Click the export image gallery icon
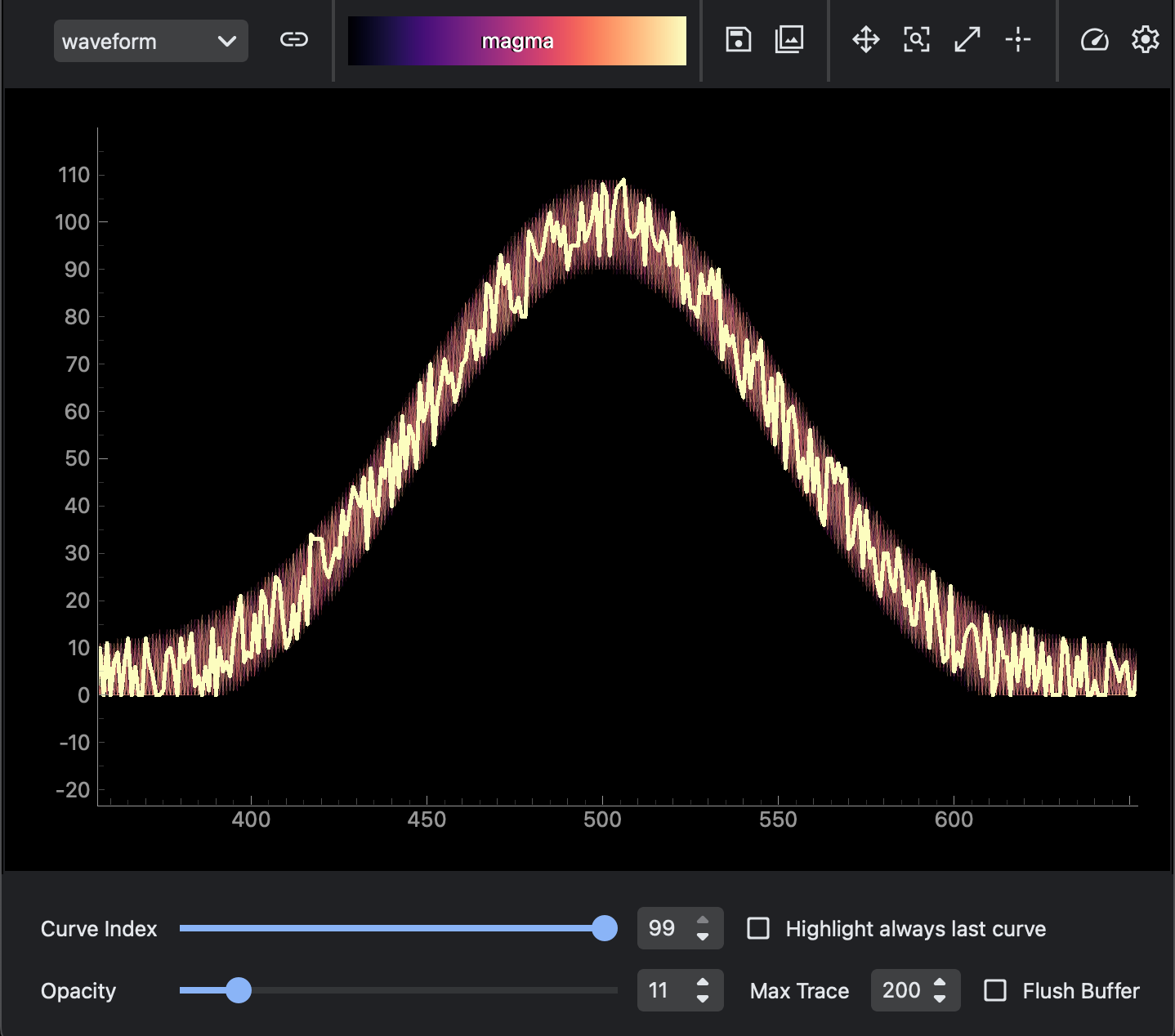Screen dimensions: 1175x1036 point(789,40)
